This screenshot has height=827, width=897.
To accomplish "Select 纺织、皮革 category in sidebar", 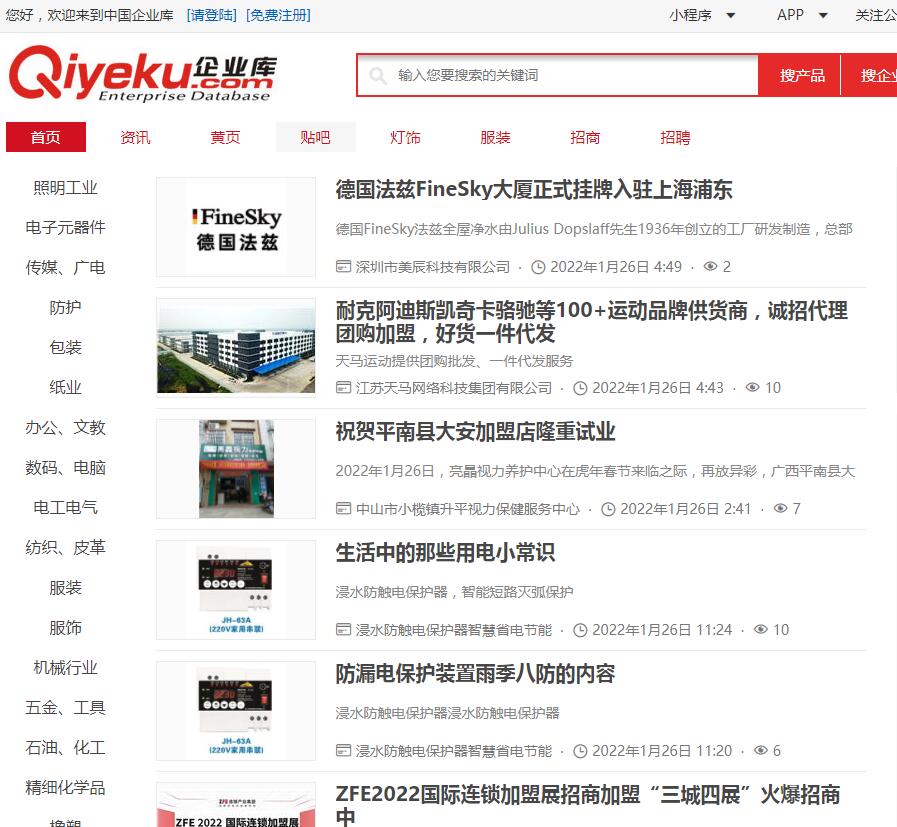I will click(65, 548).
